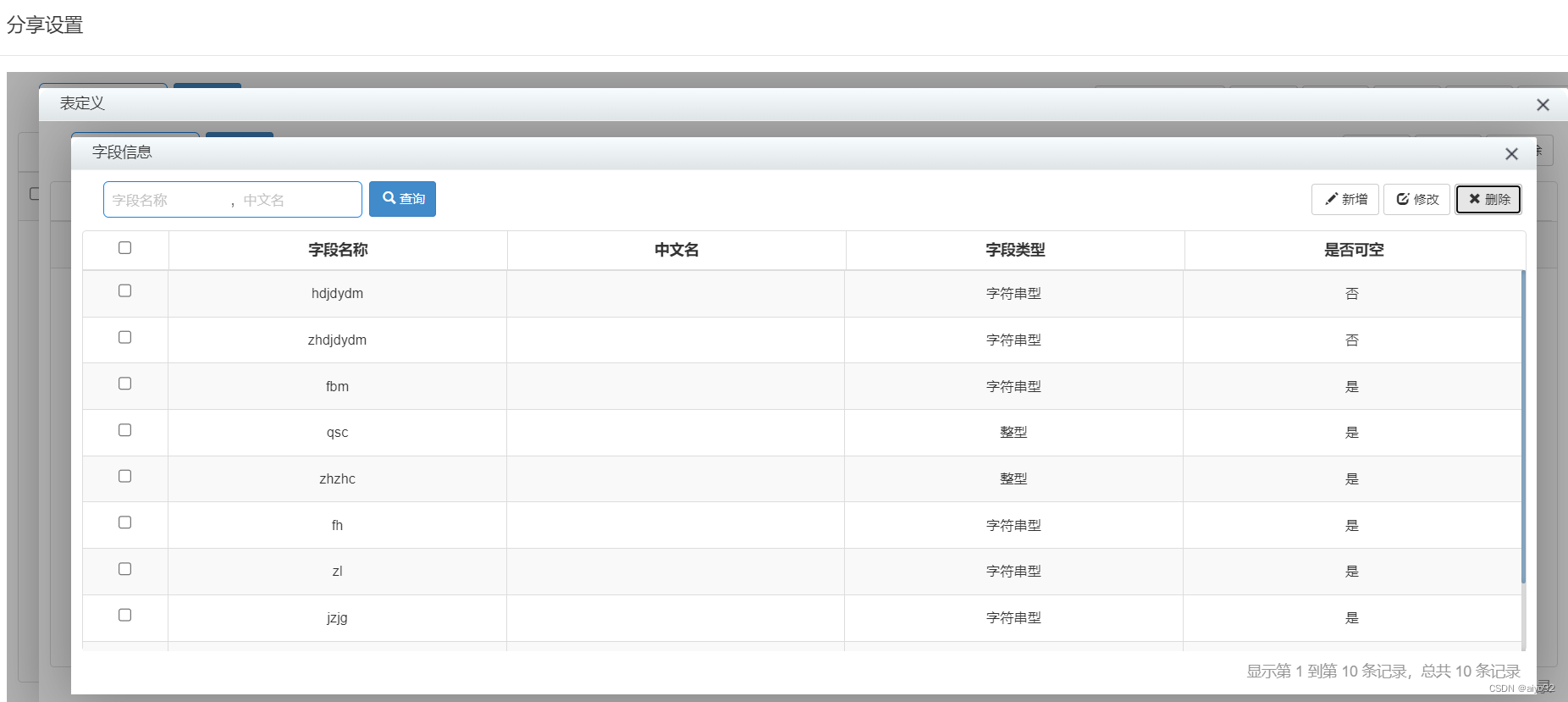This screenshot has width=1568, height=702.
Task: Click the 分享设置 page title
Action: 45,25
